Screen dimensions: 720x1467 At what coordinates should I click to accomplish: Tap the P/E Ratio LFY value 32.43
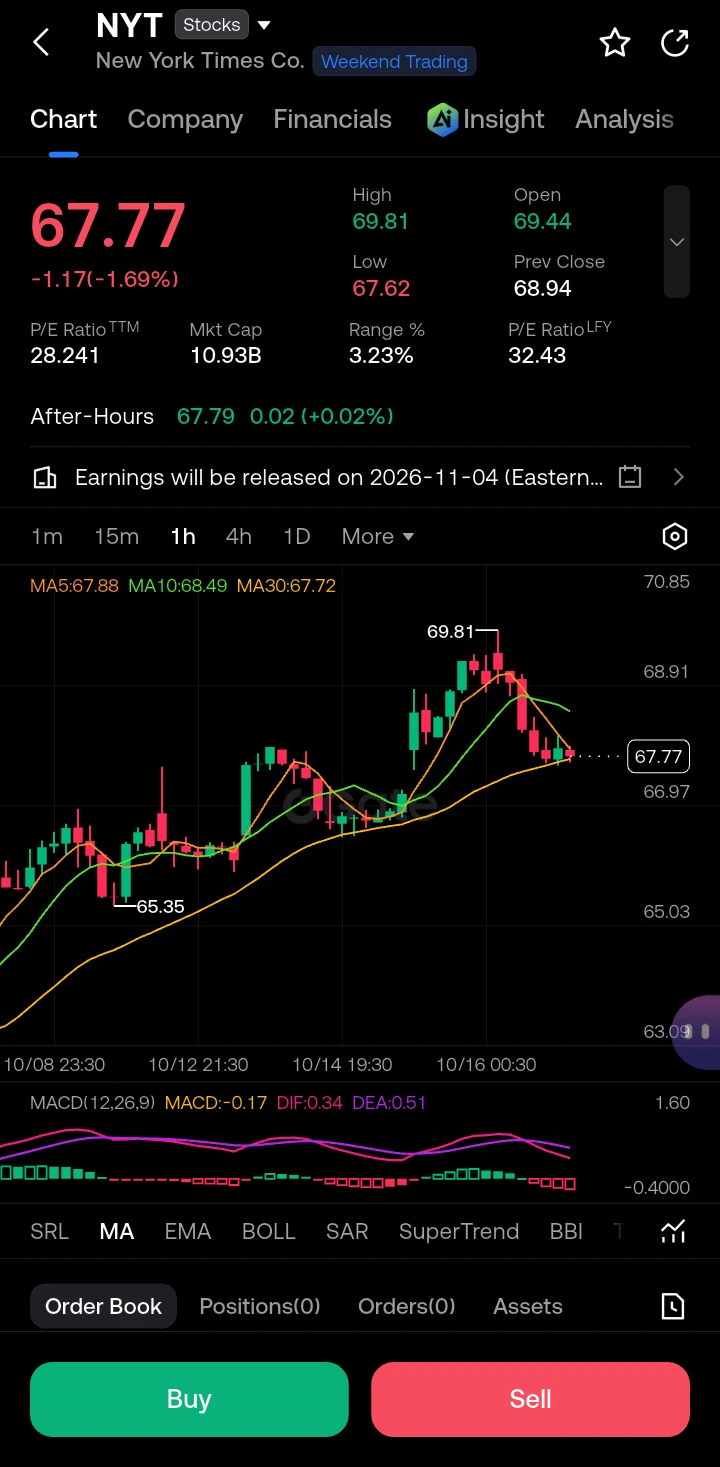537,355
